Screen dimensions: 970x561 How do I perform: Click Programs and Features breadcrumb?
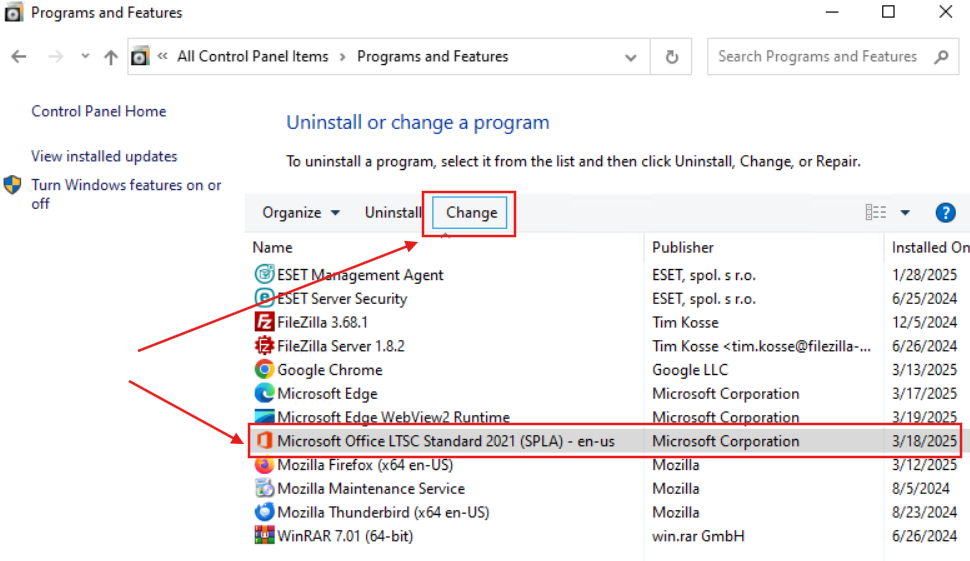click(x=432, y=56)
